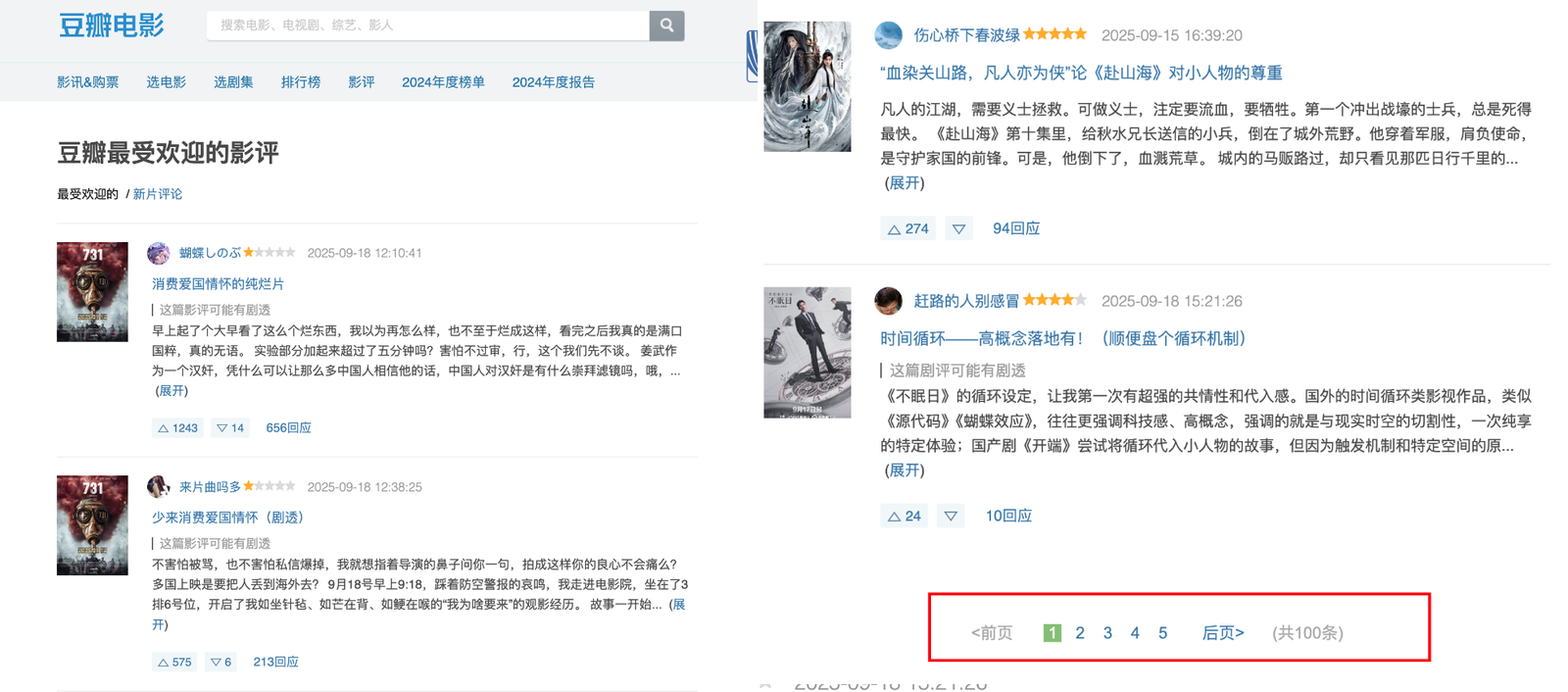The width and height of the screenshot is (1568, 692).
Task: Open the 排行榜 navigation tab
Action: coord(300,82)
